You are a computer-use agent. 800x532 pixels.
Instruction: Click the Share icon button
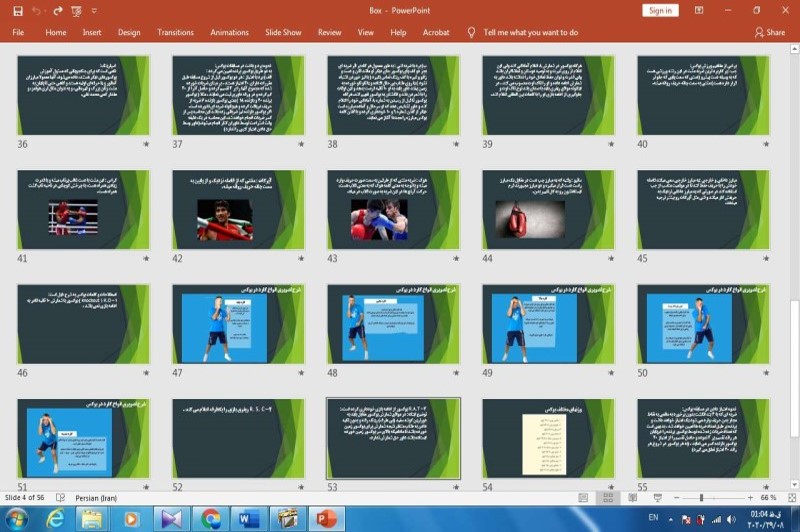tap(769, 32)
